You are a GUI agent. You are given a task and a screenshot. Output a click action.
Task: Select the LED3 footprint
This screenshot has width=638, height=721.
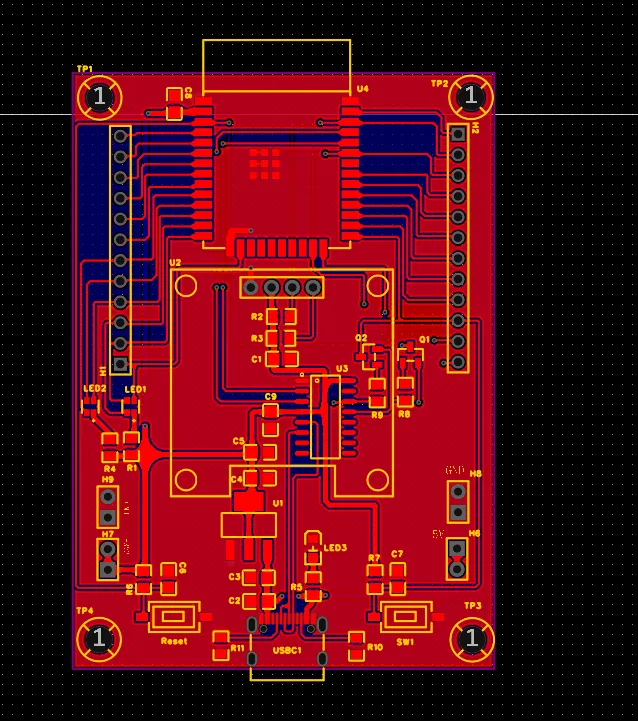tap(313, 548)
